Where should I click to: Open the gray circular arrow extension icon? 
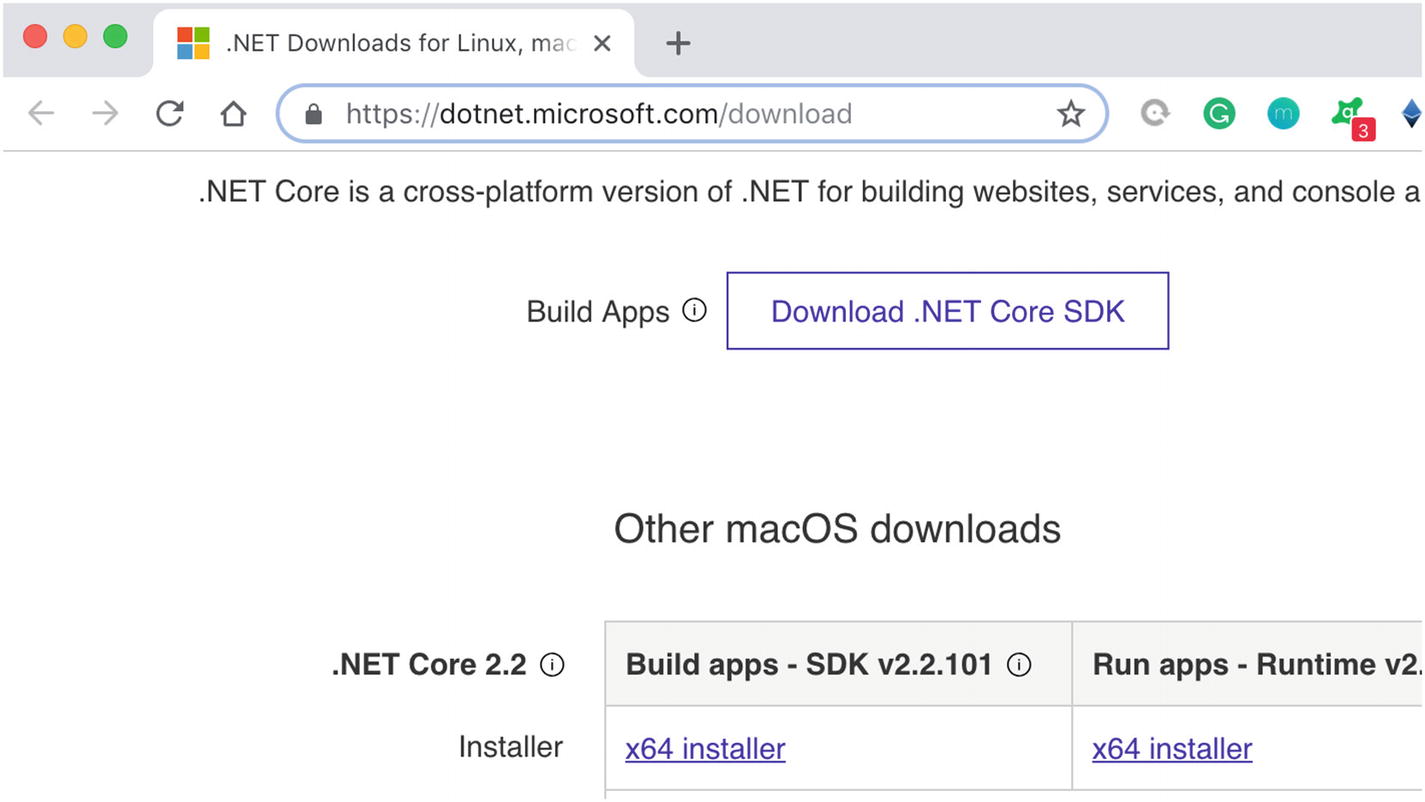coord(1155,114)
